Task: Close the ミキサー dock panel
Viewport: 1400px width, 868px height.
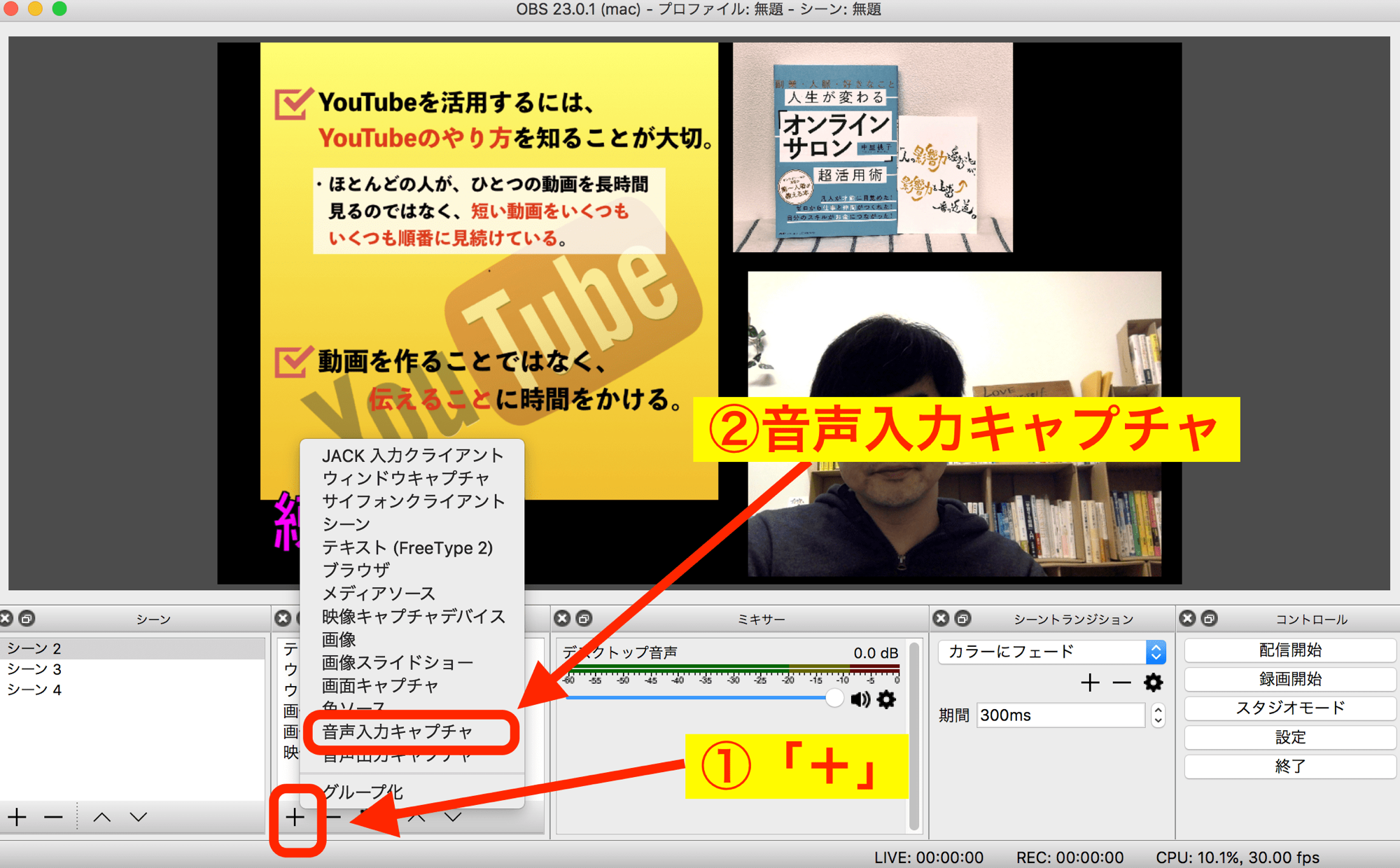Action: pos(562,618)
